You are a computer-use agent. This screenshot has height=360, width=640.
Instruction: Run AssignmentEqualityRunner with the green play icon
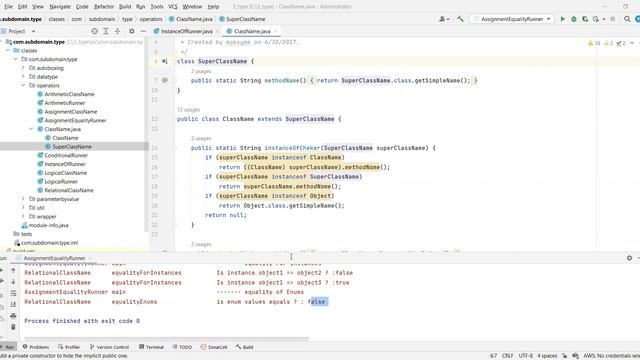[x=562, y=19]
